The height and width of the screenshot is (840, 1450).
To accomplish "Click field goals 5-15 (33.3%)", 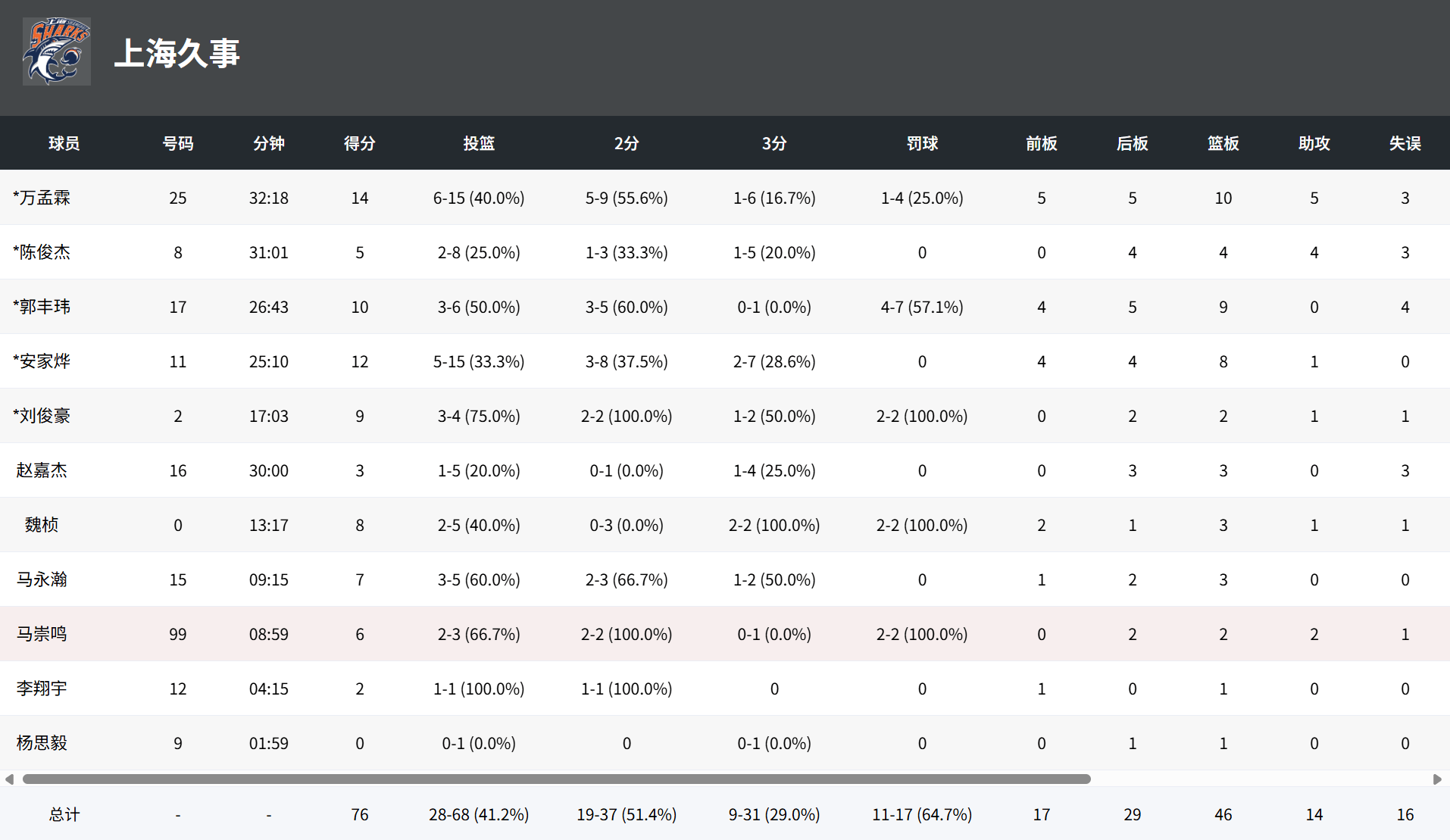I will (479, 361).
